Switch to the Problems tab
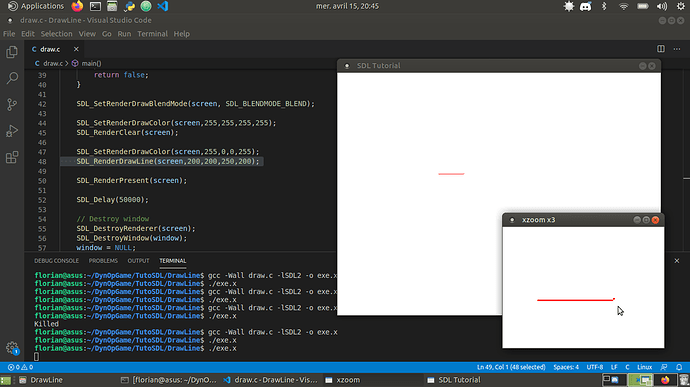The height and width of the screenshot is (387, 690). tap(103, 261)
